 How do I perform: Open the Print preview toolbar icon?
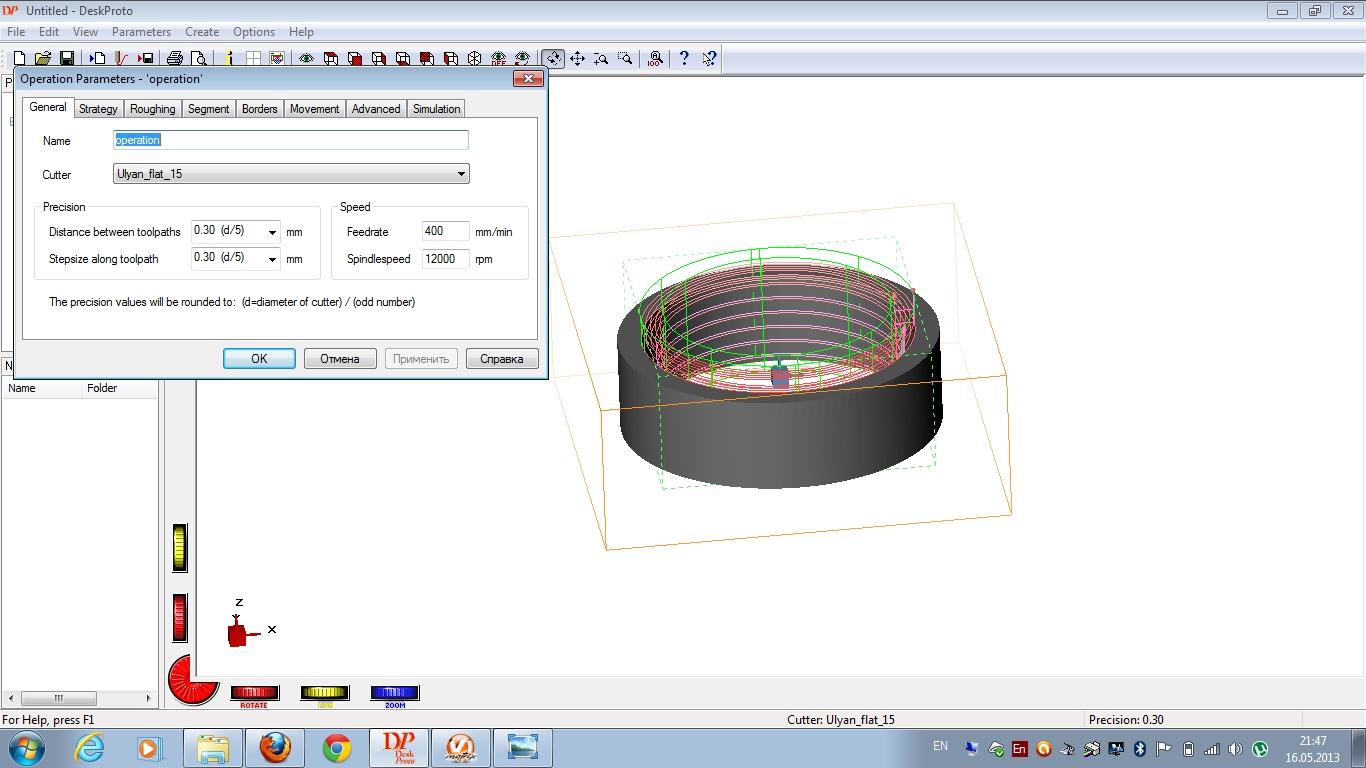click(x=199, y=59)
